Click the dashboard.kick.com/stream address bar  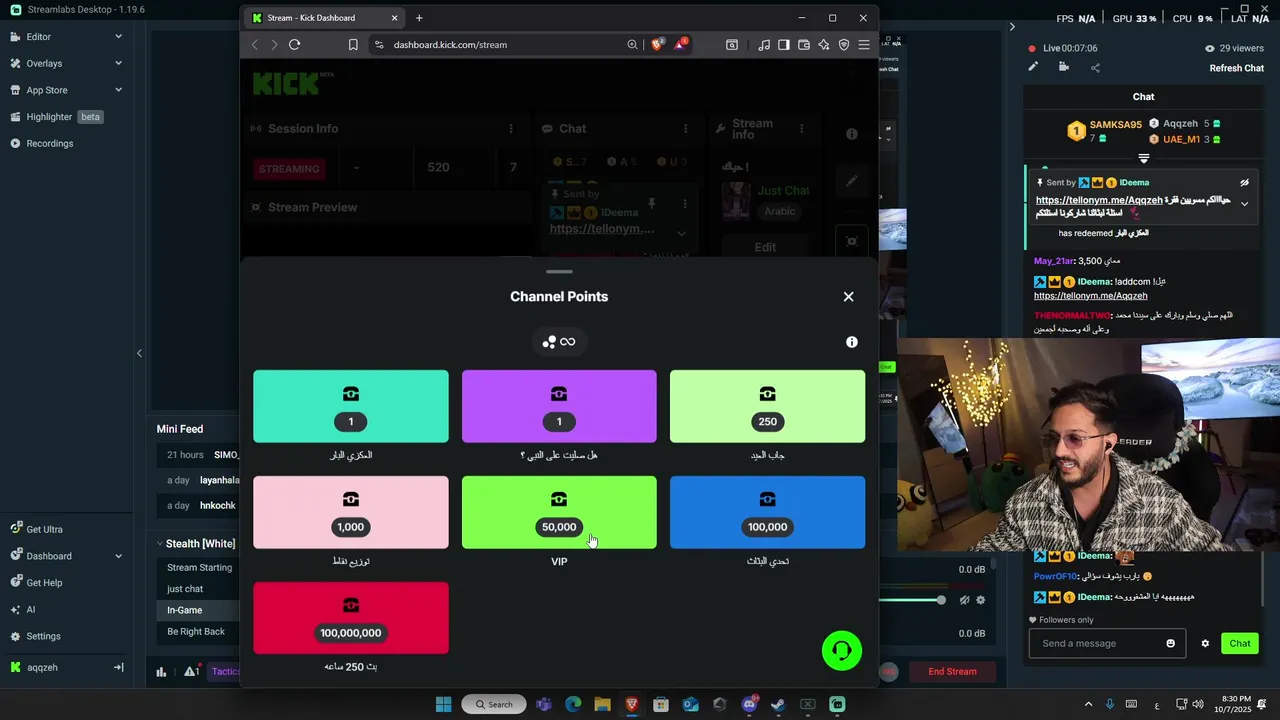pos(450,44)
